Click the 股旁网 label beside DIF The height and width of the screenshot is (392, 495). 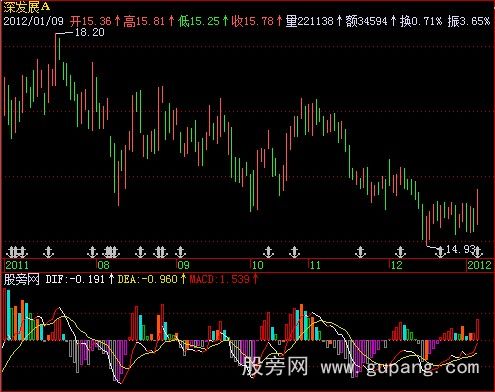click(22, 279)
